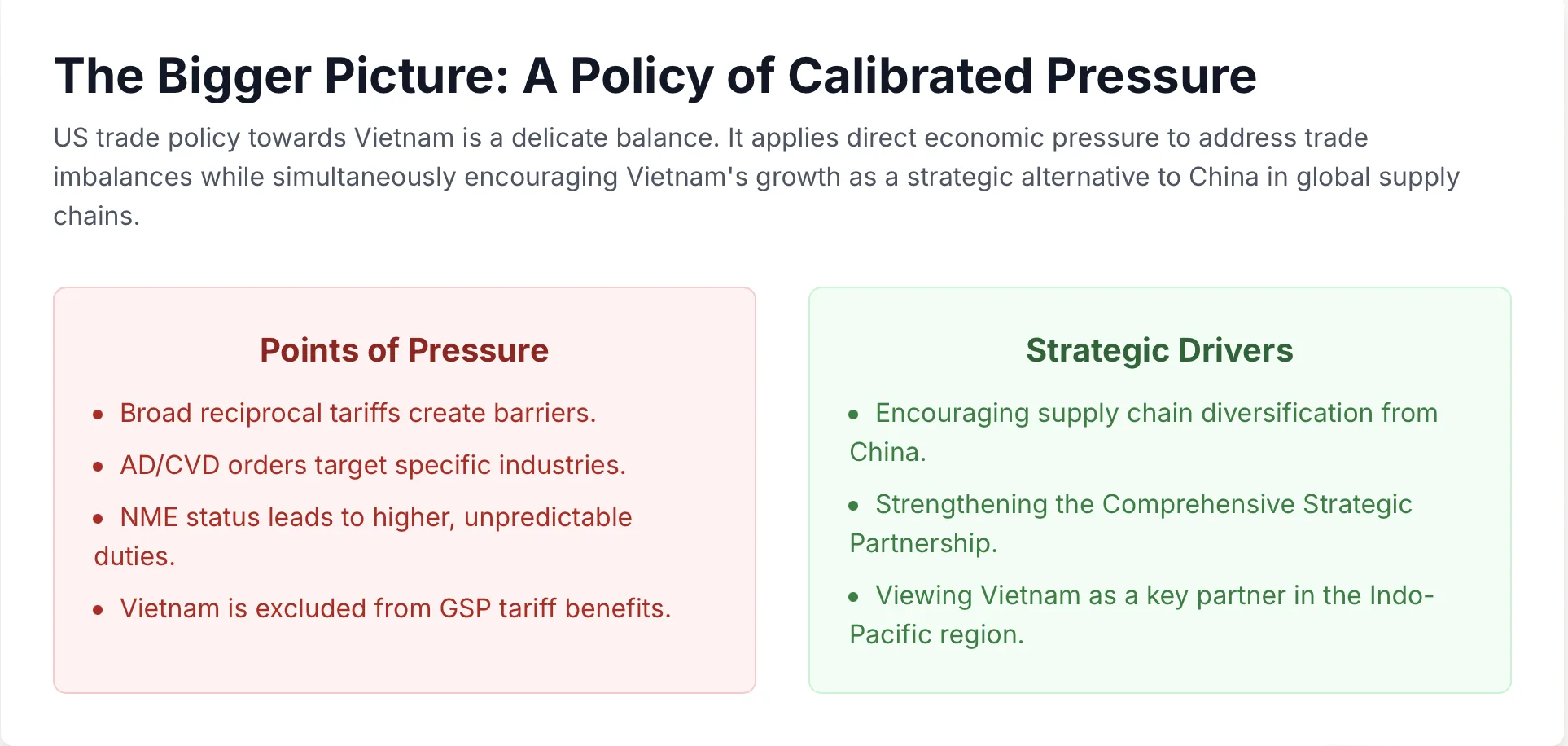1568x746 pixels.
Task: Click the bullet dot before AD/CVD orders
Action: pyautogui.click(x=98, y=467)
